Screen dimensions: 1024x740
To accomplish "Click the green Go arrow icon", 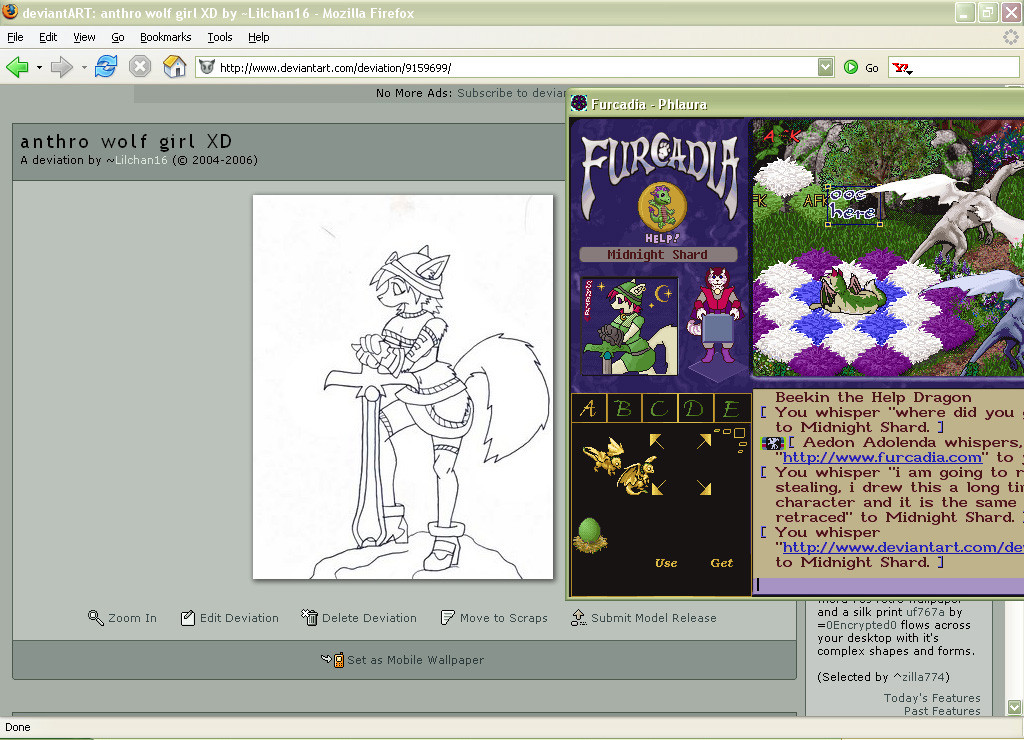I will tap(850, 67).
